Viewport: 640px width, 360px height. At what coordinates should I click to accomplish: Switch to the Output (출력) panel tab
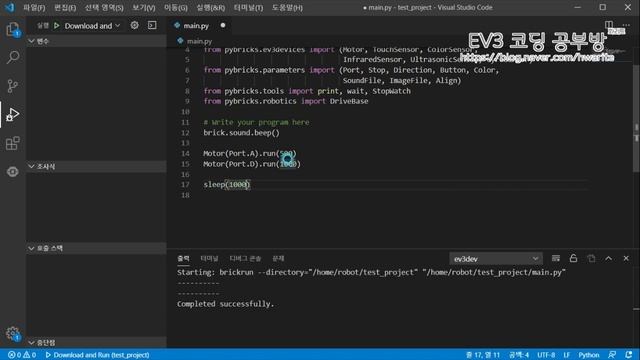pyautogui.click(x=183, y=258)
